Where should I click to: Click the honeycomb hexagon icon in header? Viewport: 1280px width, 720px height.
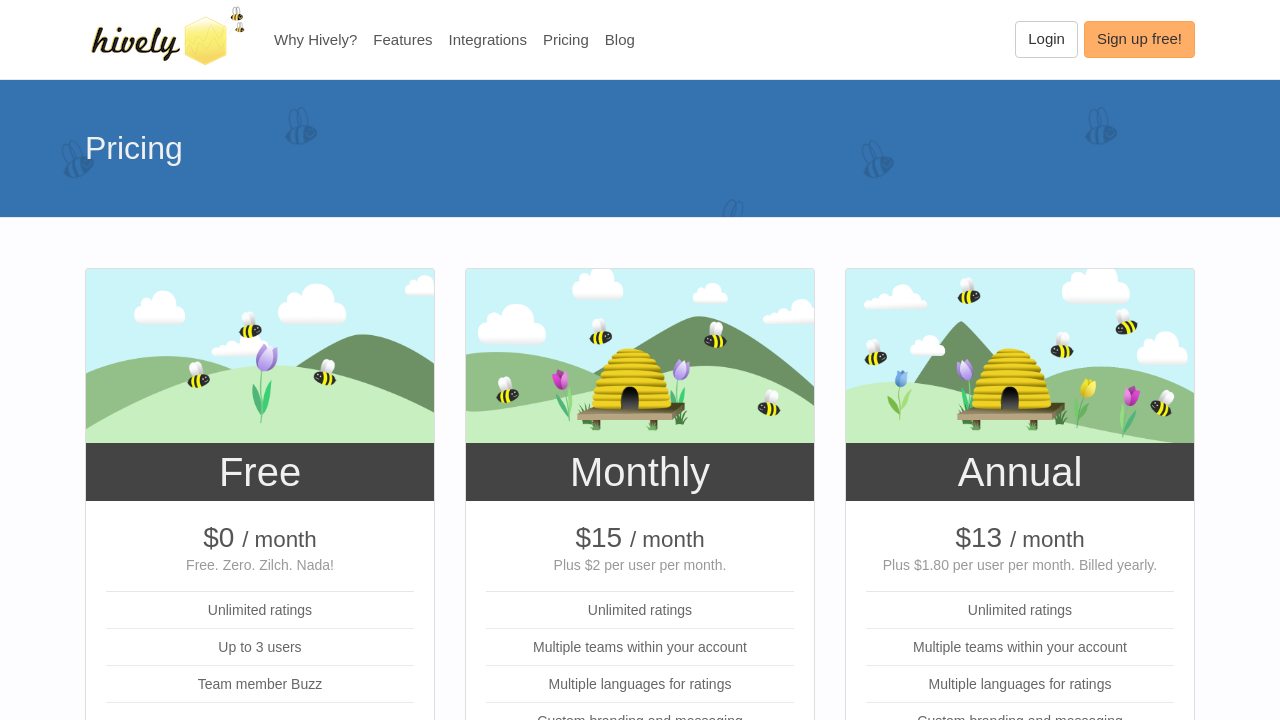click(x=205, y=41)
